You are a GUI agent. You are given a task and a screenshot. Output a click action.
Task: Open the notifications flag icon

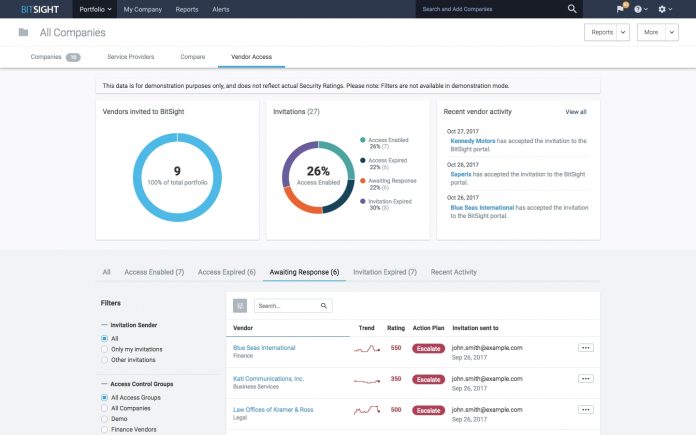(621, 9)
